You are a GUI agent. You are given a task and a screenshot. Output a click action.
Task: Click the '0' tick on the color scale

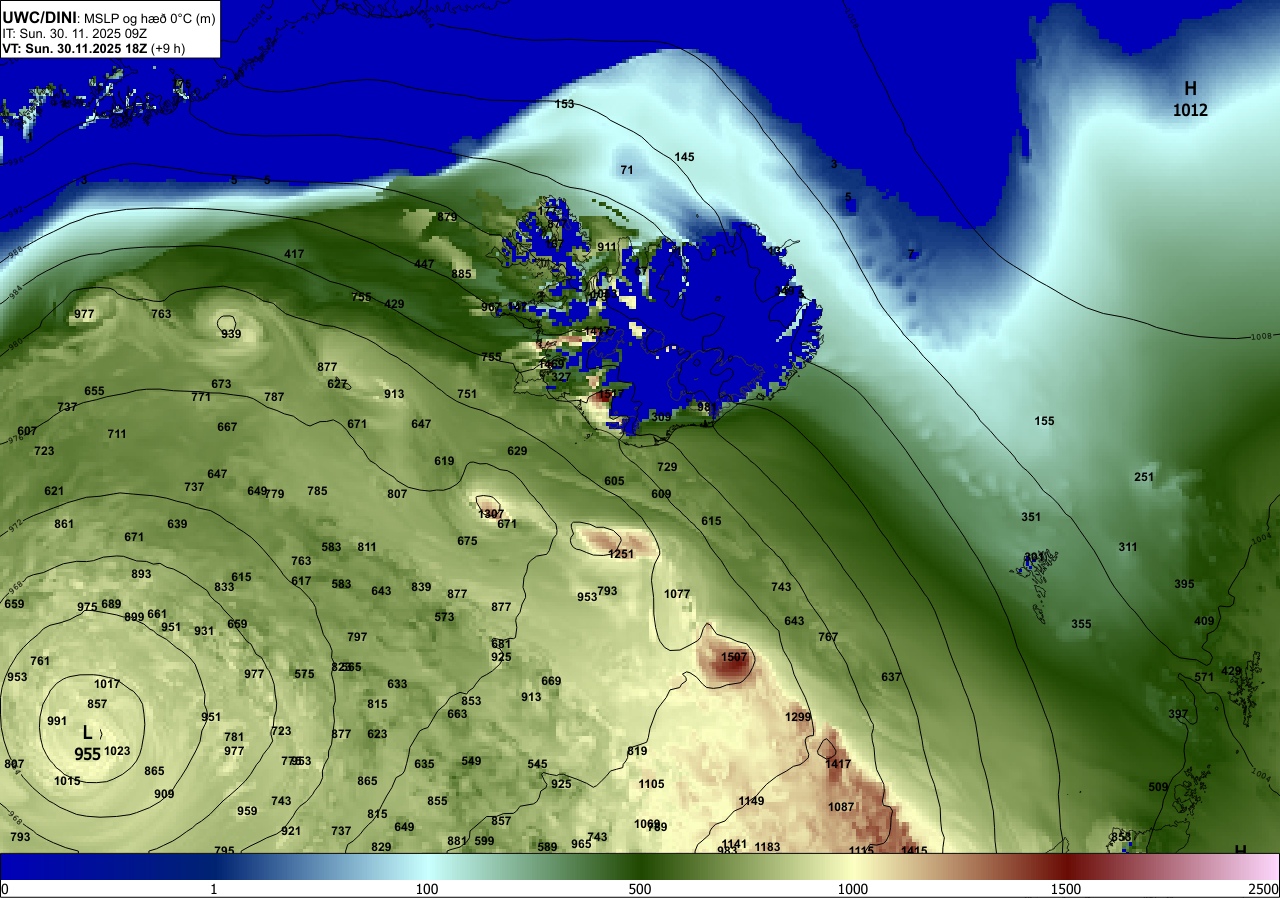[x=5, y=889]
